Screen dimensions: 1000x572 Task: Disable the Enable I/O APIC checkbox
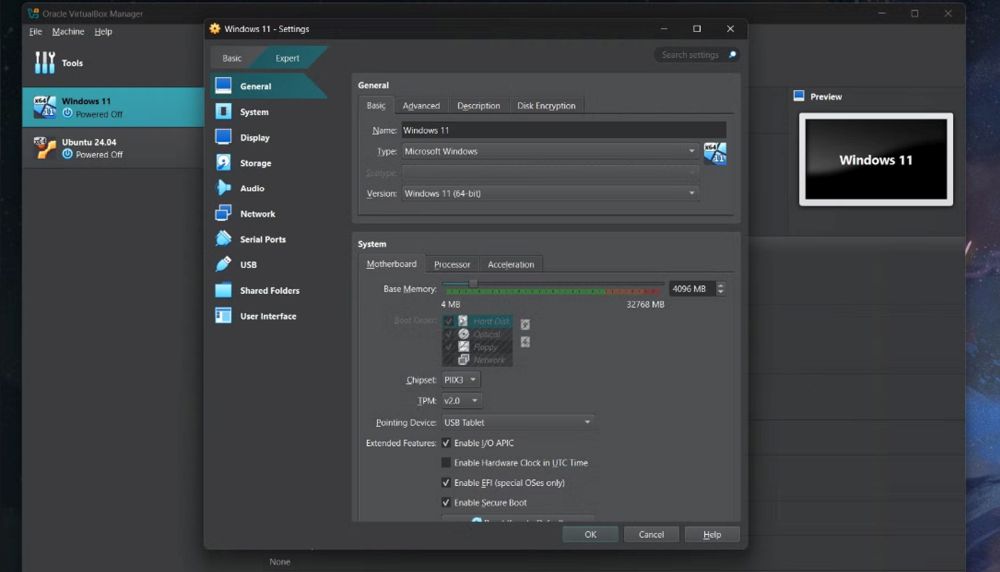click(x=446, y=443)
